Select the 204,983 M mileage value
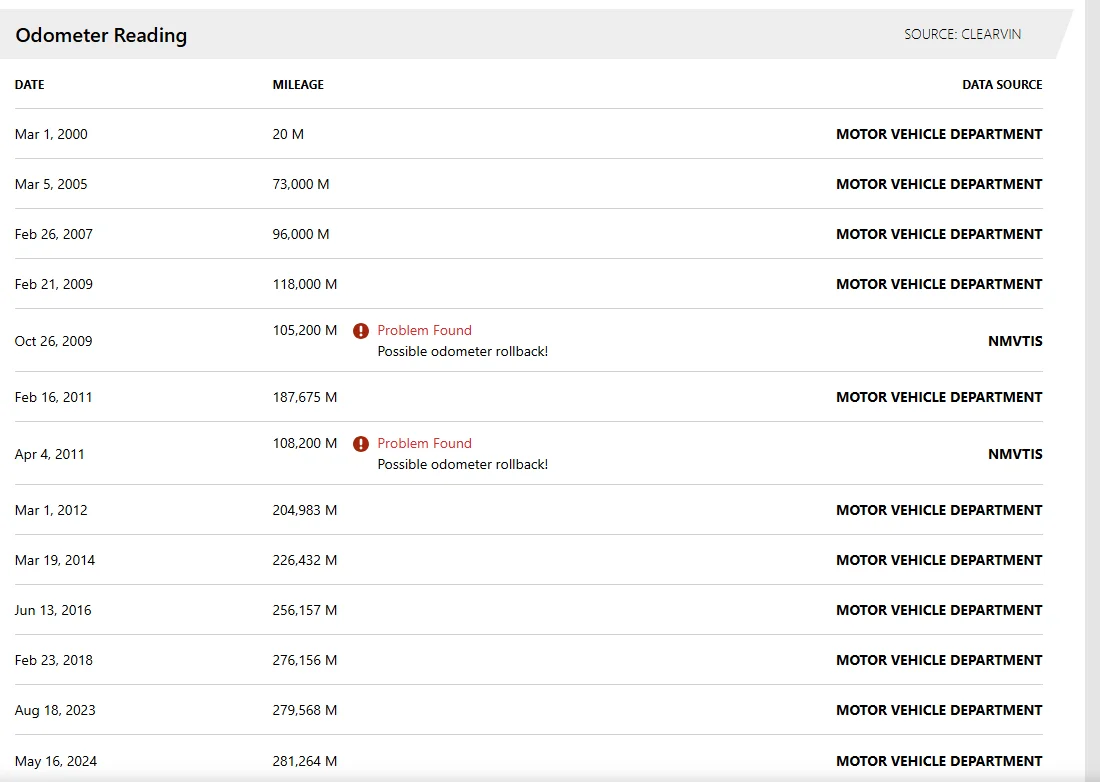Screen dimensions: 1100x782 tap(305, 510)
